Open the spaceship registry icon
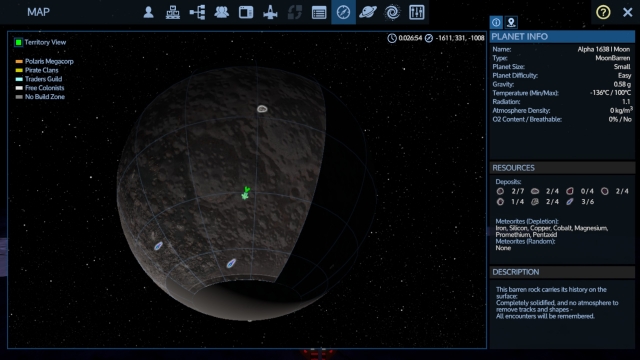 270,12
